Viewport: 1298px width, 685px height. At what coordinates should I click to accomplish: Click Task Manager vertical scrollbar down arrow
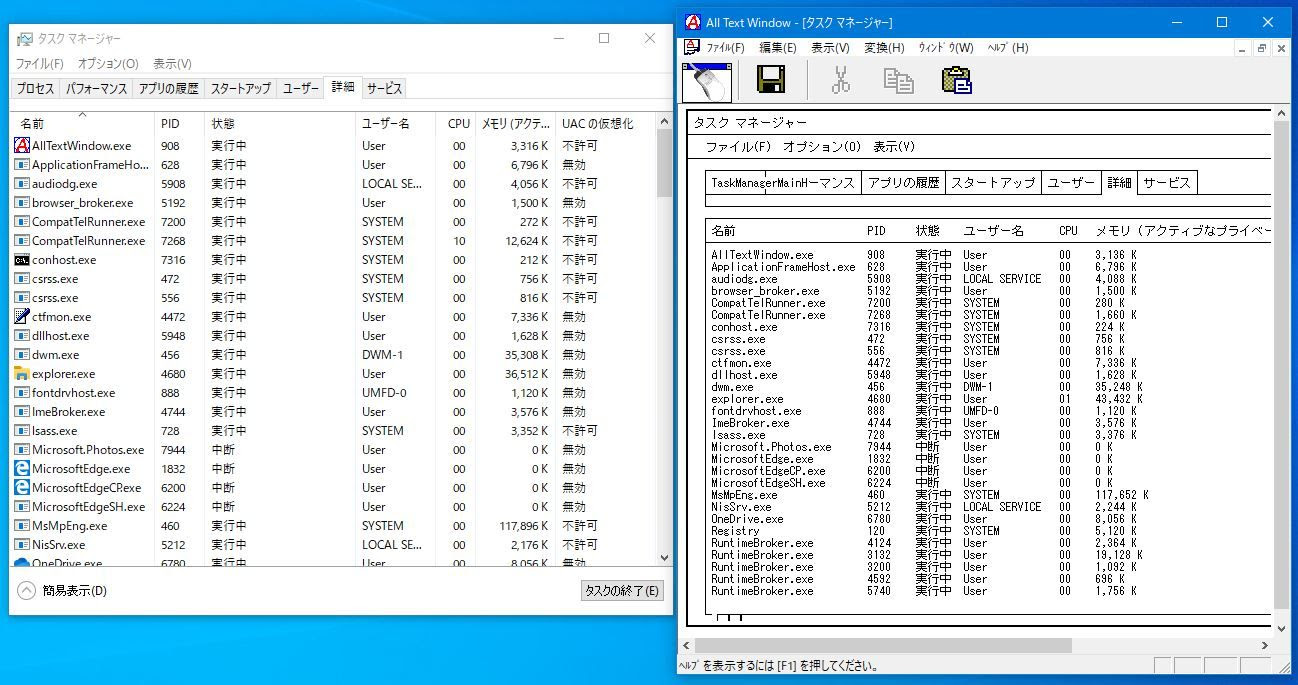(665, 557)
